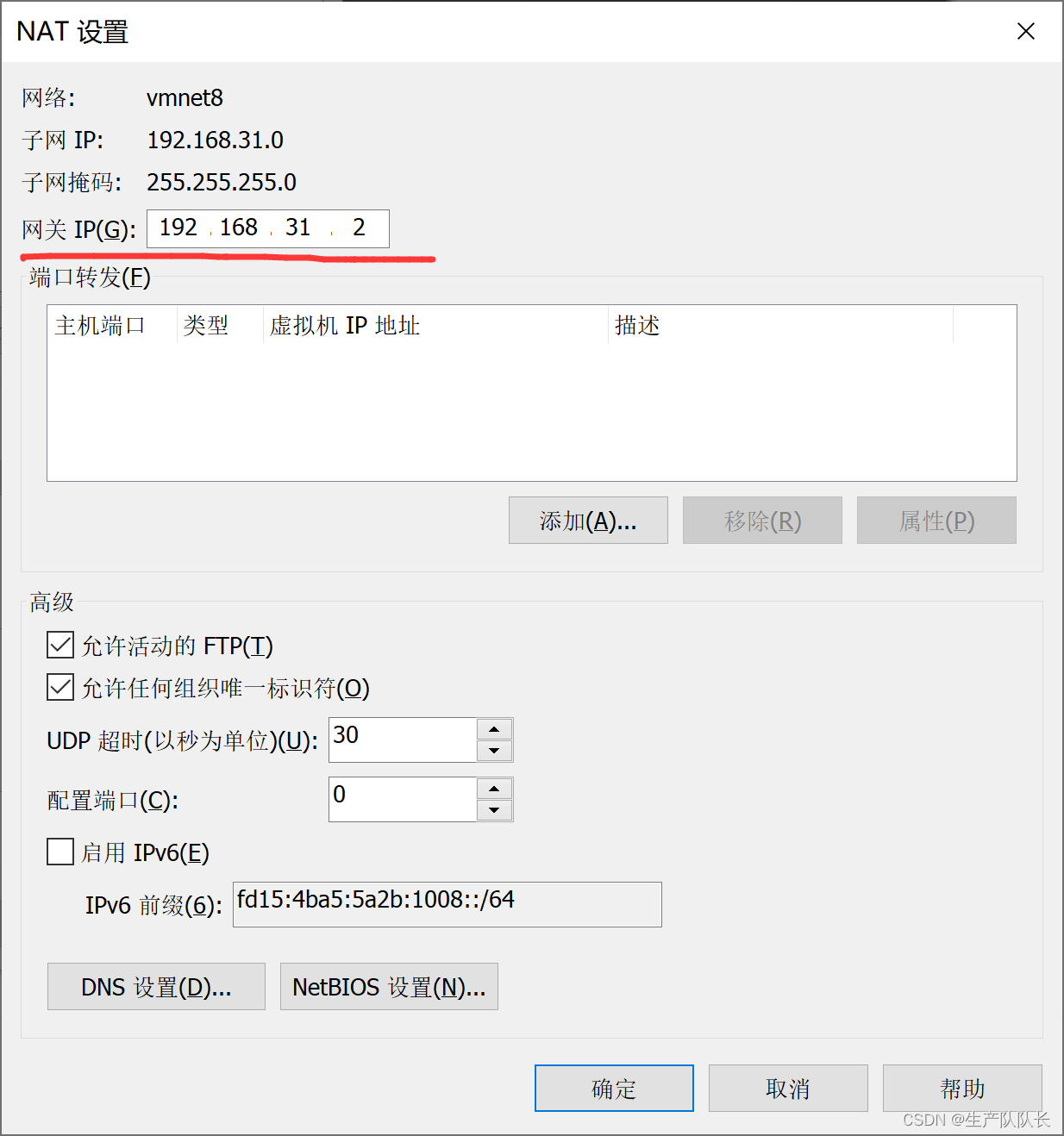This screenshot has width=1064, height=1136.
Task: Click the gateway IP first octet 192
Action: coord(178,228)
